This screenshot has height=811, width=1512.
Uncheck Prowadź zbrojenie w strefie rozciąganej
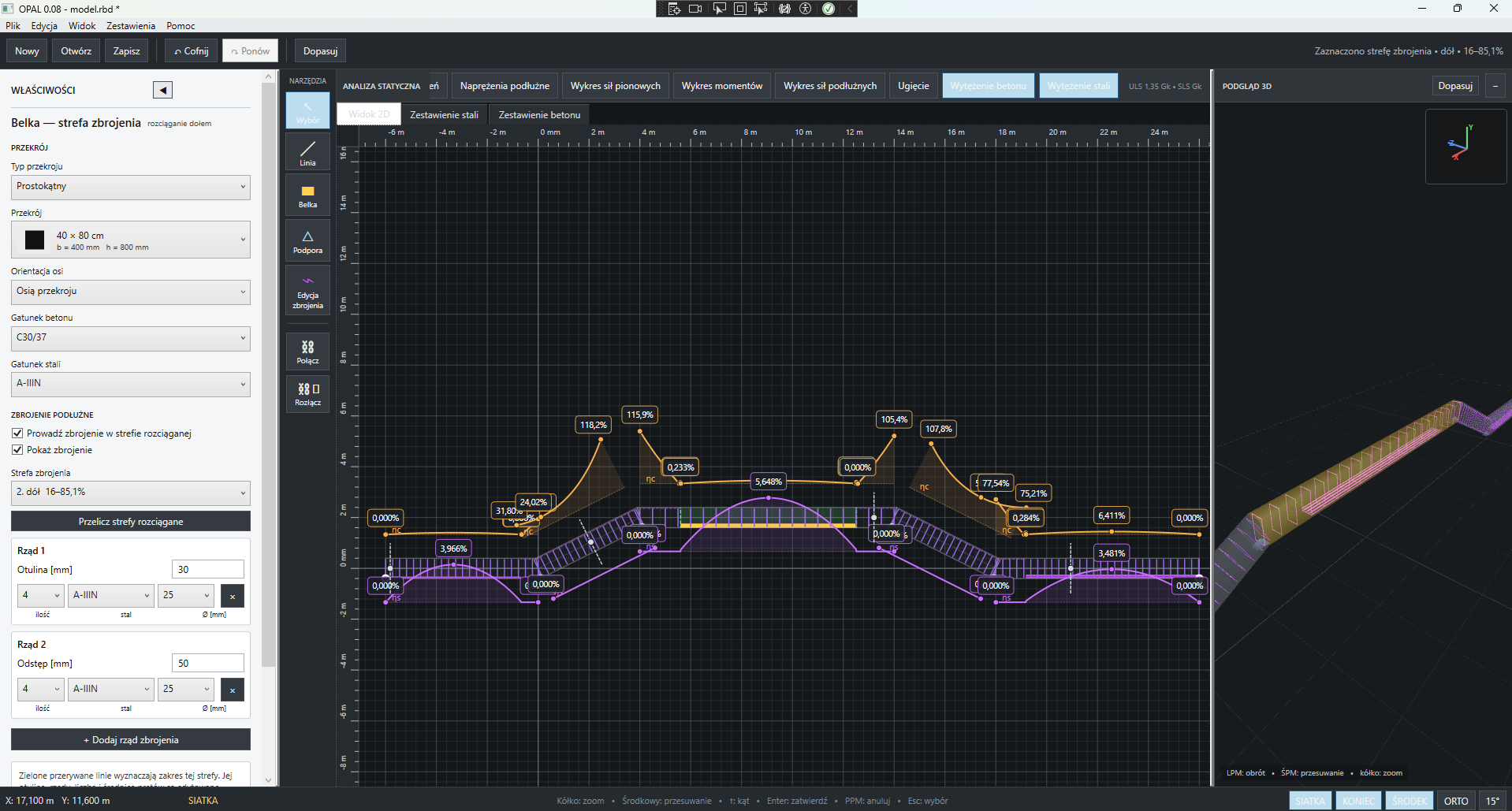17,433
